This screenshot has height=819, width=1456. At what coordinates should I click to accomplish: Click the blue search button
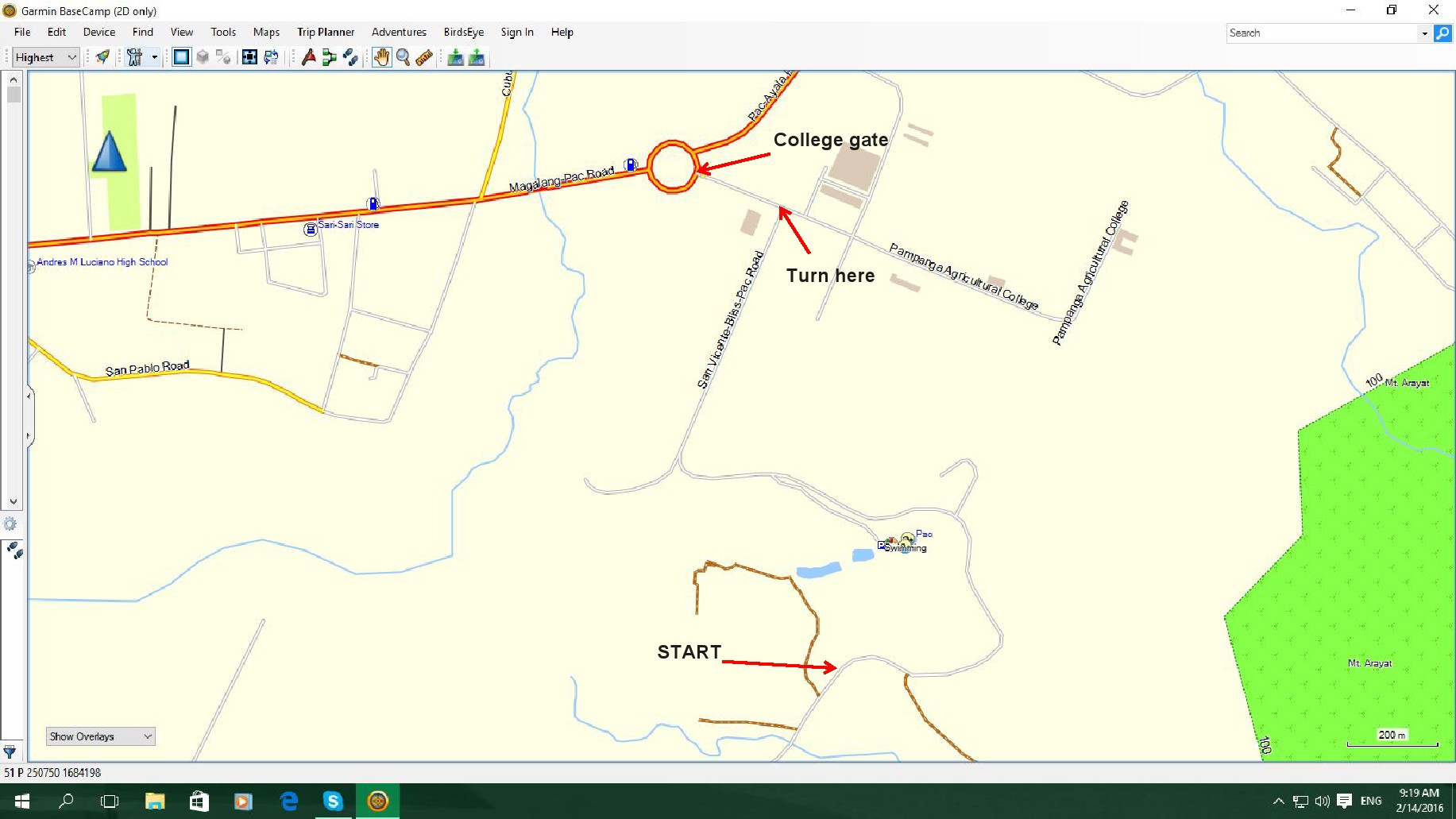[1442, 33]
